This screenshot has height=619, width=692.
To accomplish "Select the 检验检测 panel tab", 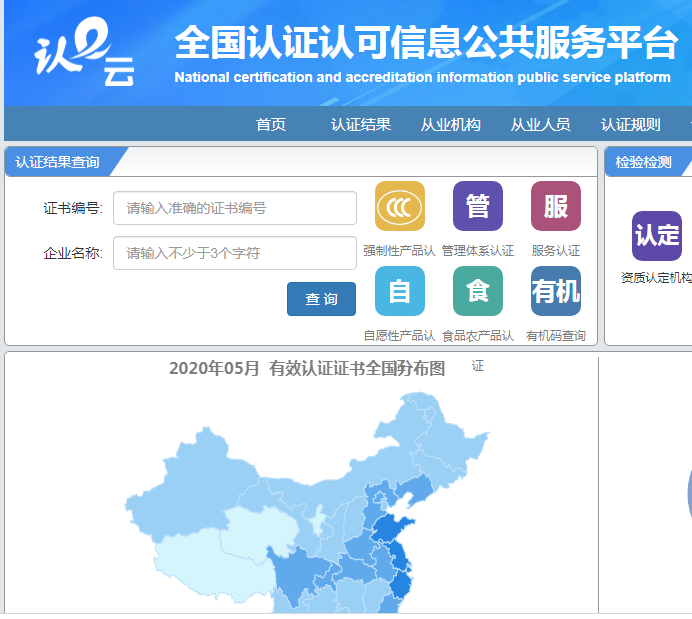I will tap(643, 162).
